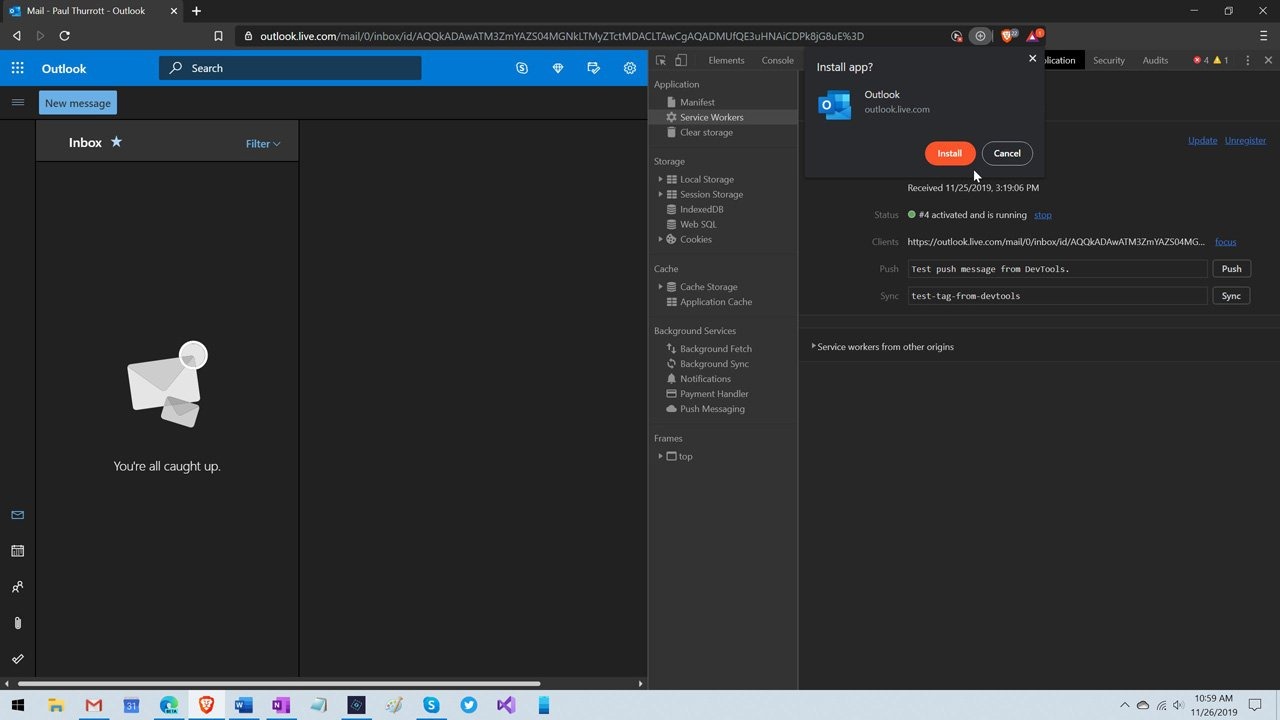Open the Security tab in DevTools
Image resolution: width=1280 pixels, height=720 pixels.
point(1108,60)
